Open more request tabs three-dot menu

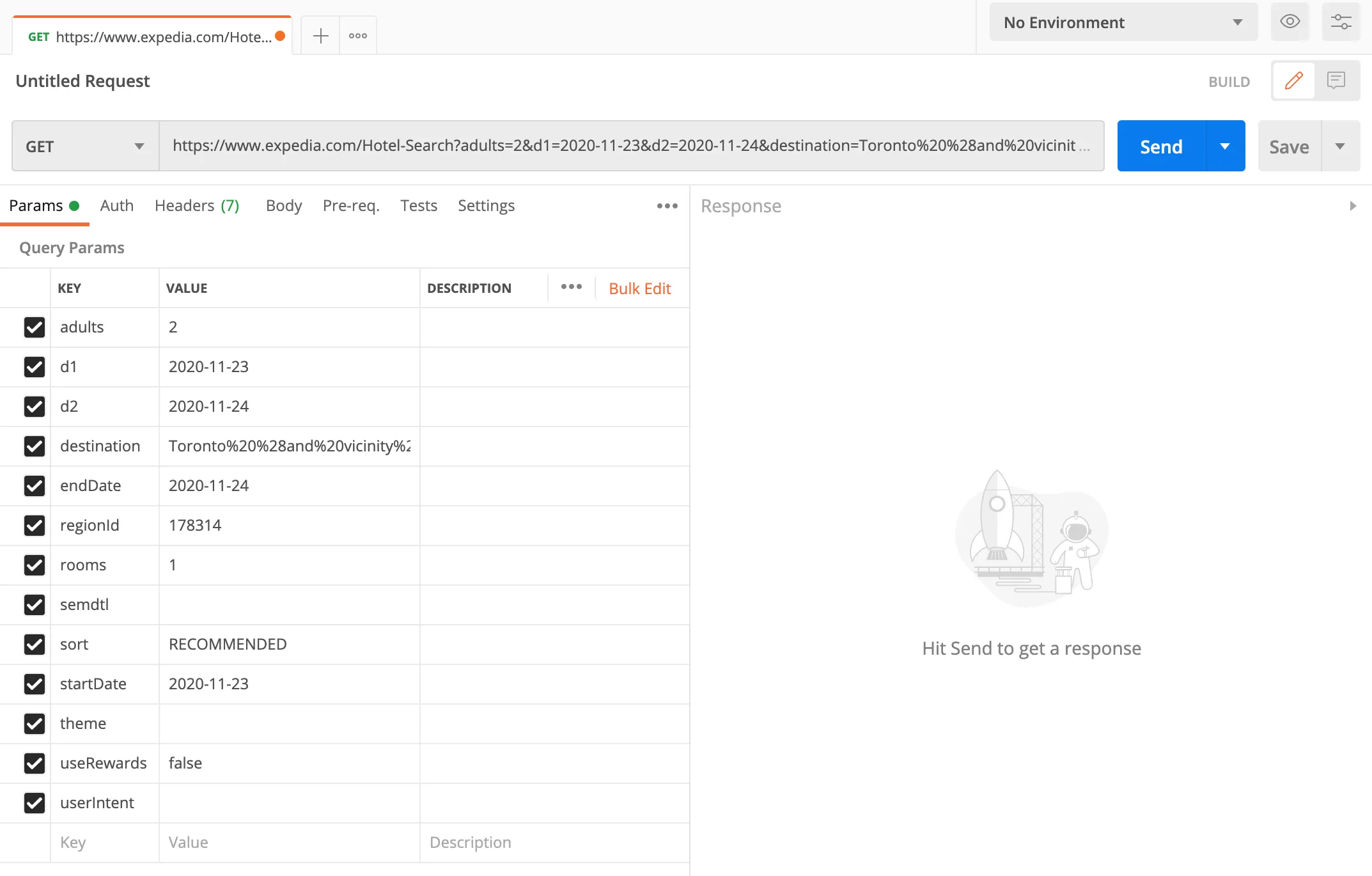667,206
